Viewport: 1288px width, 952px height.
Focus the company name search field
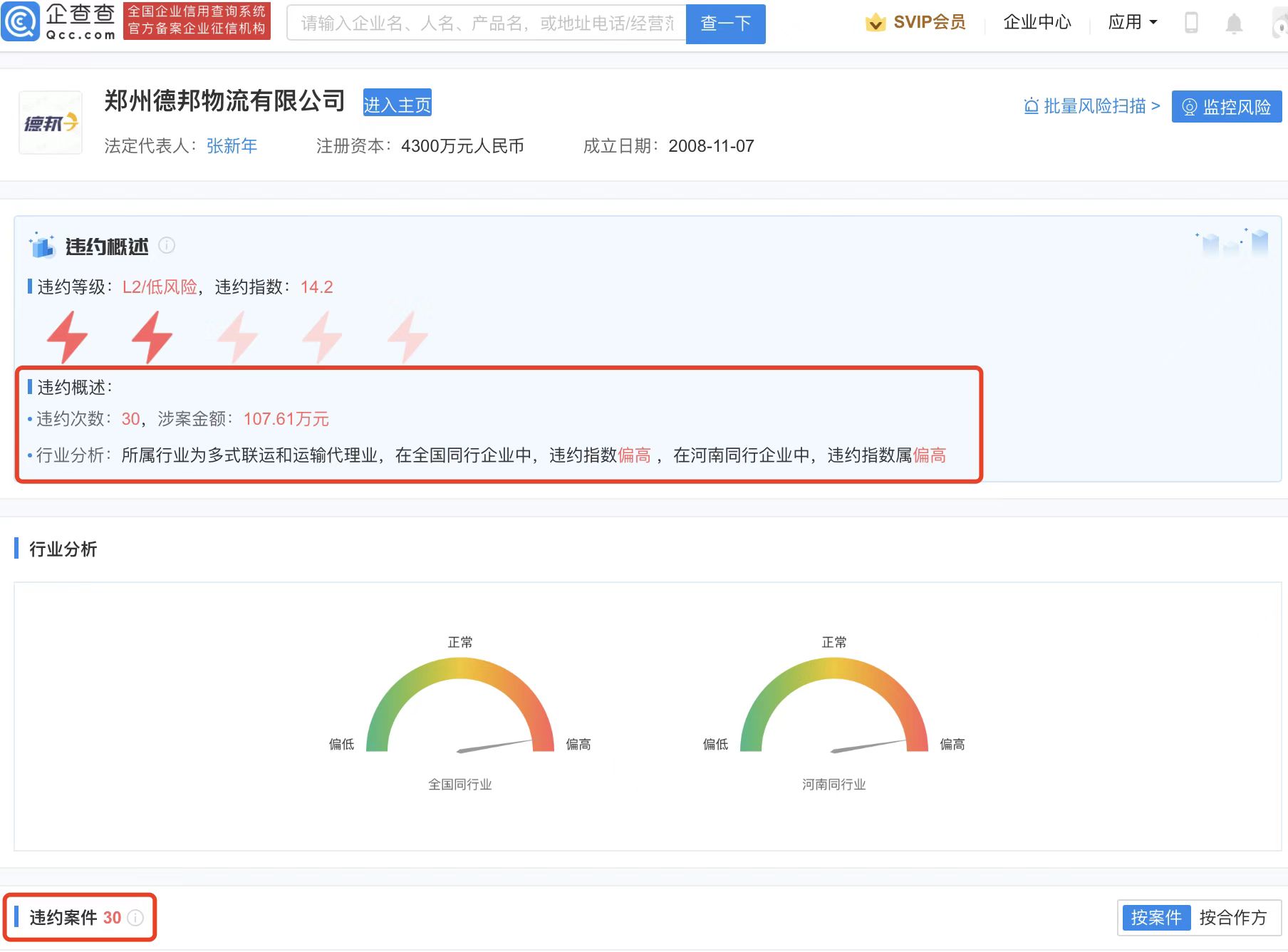(x=487, y=24)
